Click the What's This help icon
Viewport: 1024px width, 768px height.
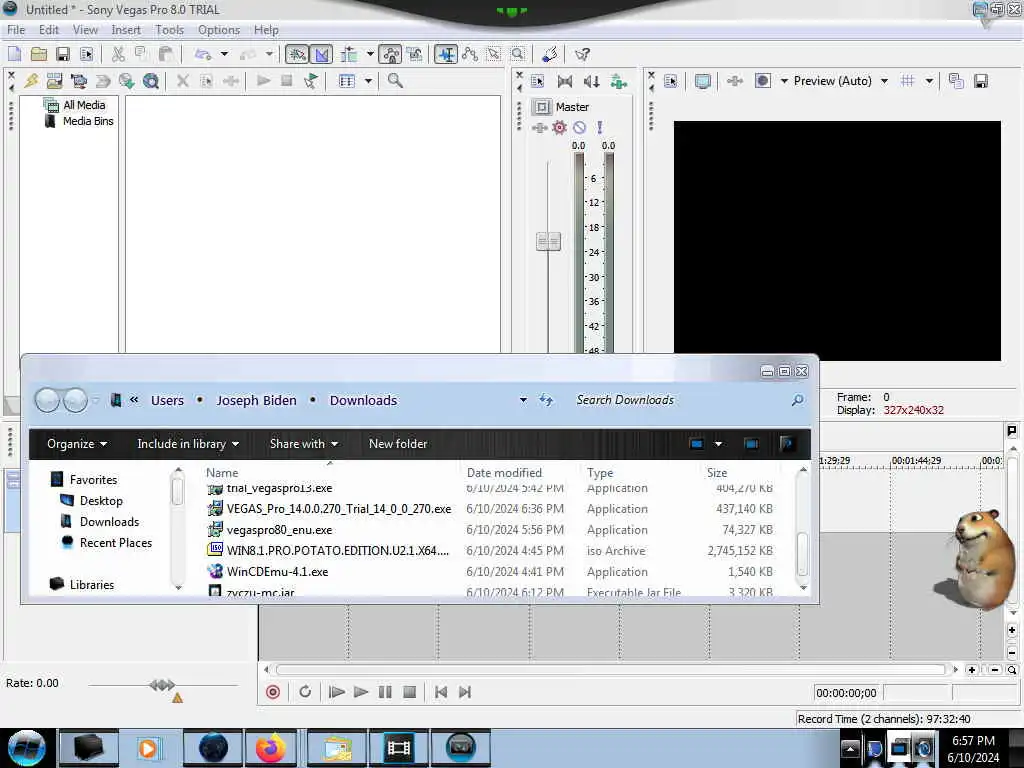click(x=582, y=54)
